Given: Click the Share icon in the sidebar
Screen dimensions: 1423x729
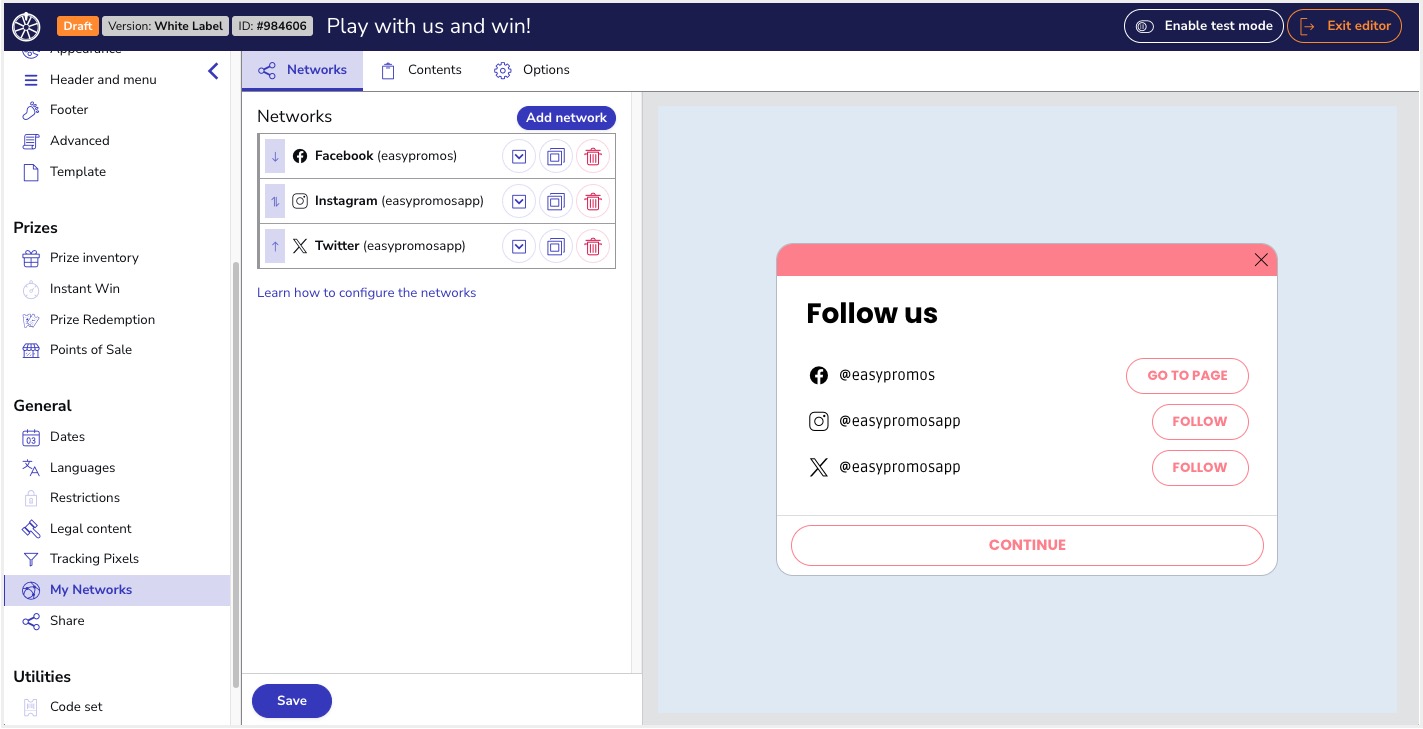Looking at the screenshot, I should pos(31,621).
